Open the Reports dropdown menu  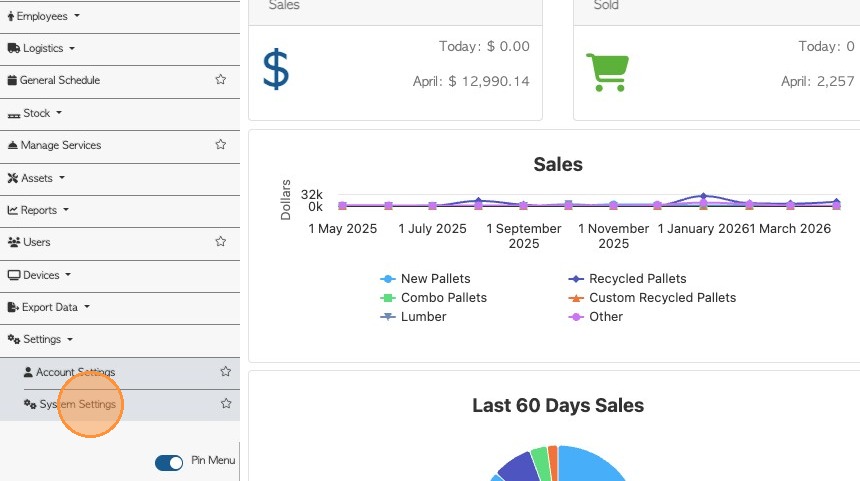(x=38, y=210)
